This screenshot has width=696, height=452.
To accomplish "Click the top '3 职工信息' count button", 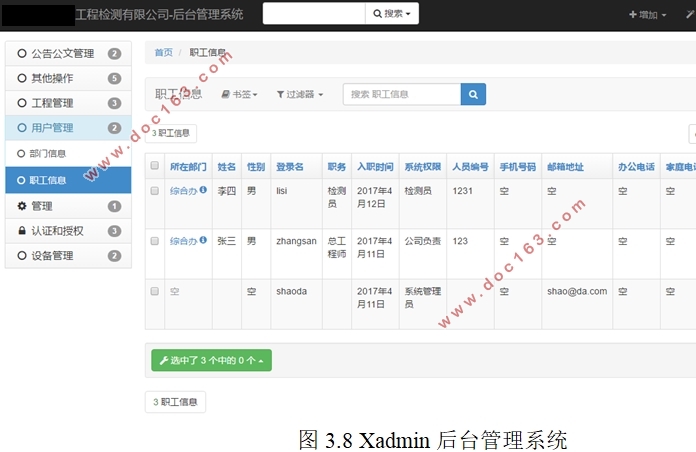I will (x=171, y=133).
